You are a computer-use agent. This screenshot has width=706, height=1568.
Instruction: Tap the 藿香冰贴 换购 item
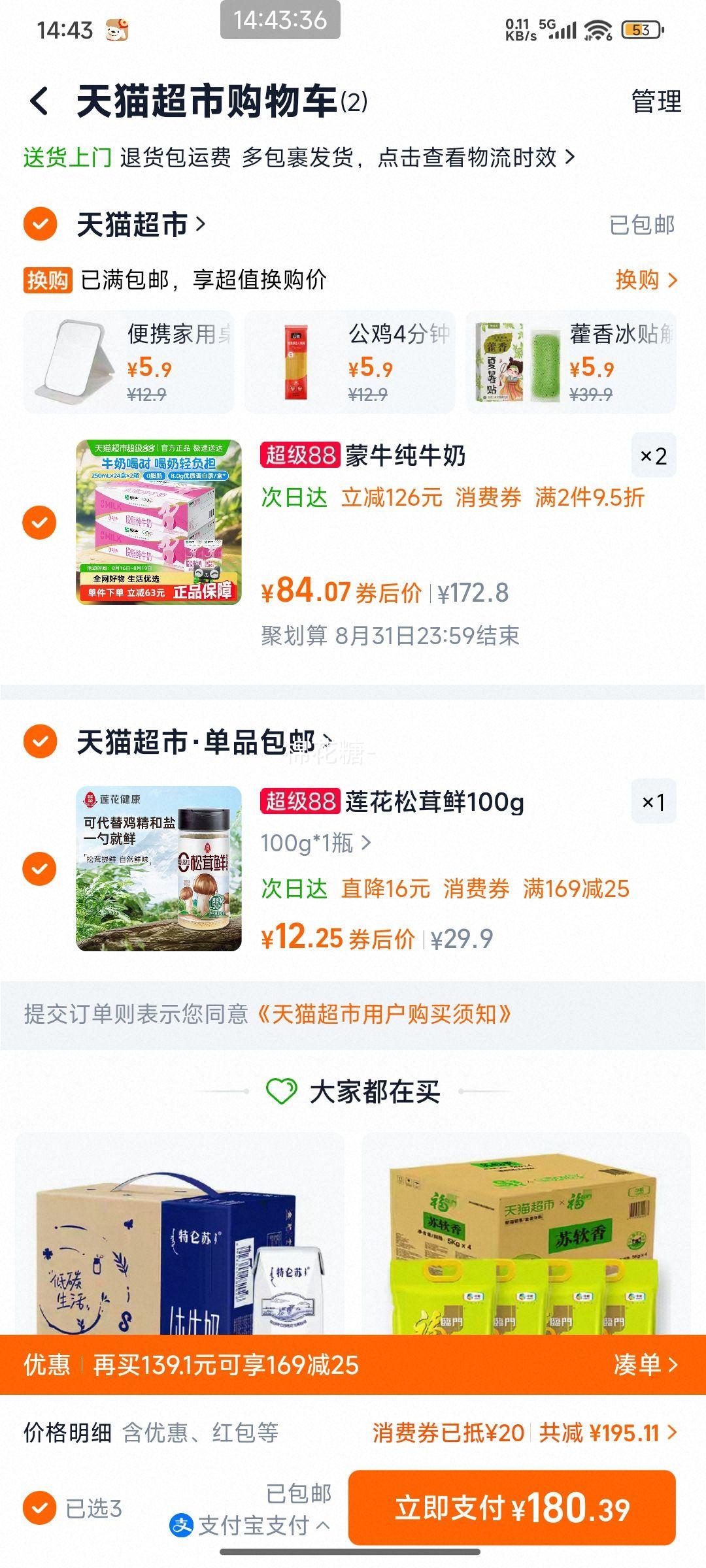pos(571,362)
